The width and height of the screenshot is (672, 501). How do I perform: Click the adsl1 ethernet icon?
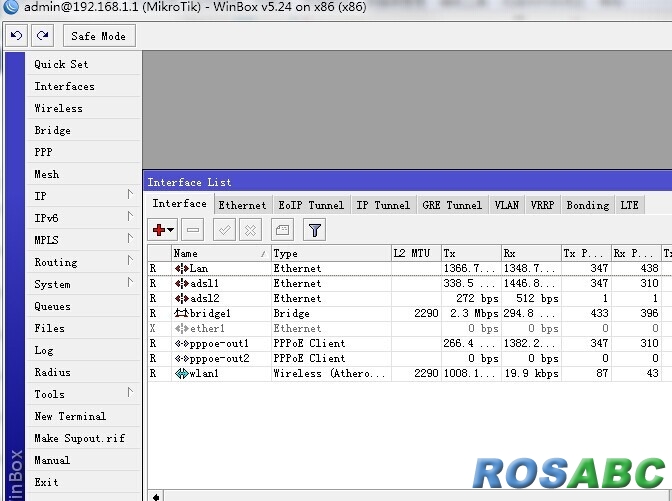181,284
